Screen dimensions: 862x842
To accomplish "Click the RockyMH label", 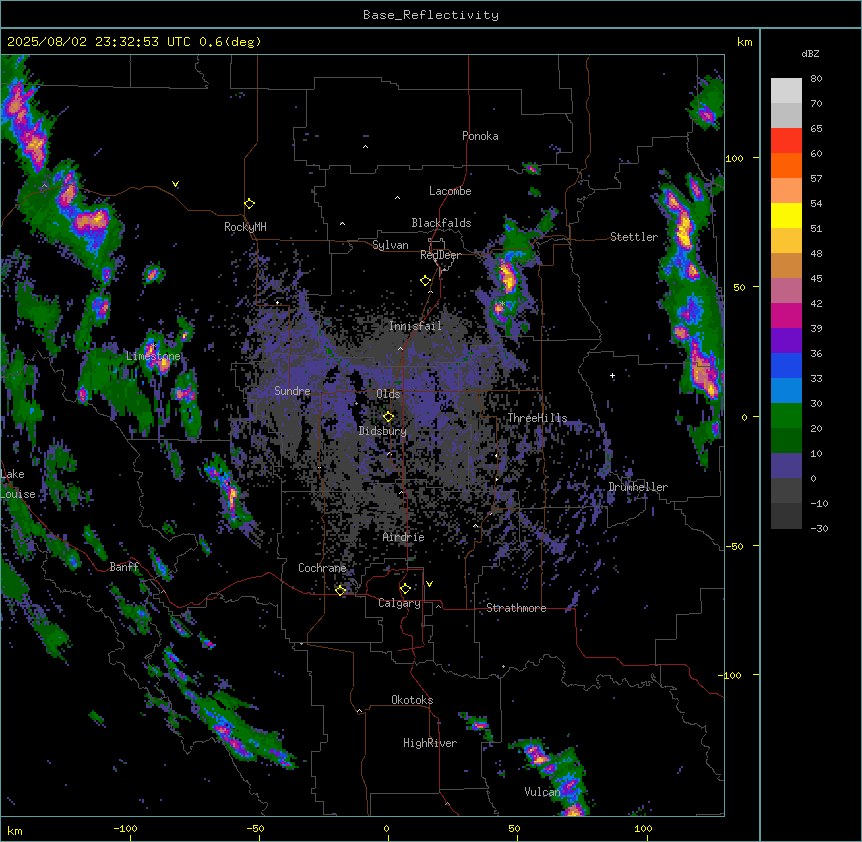I will point(245,227).
